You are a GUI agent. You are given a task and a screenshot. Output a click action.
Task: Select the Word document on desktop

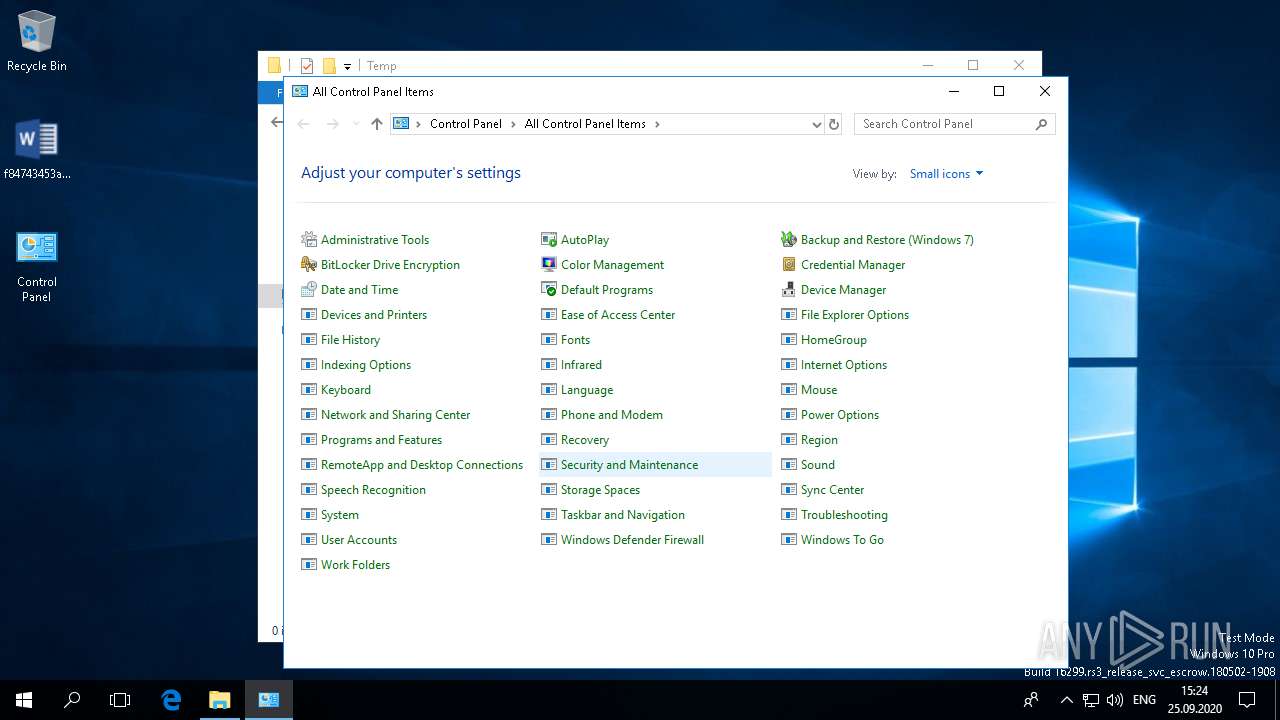coord(37,150)
